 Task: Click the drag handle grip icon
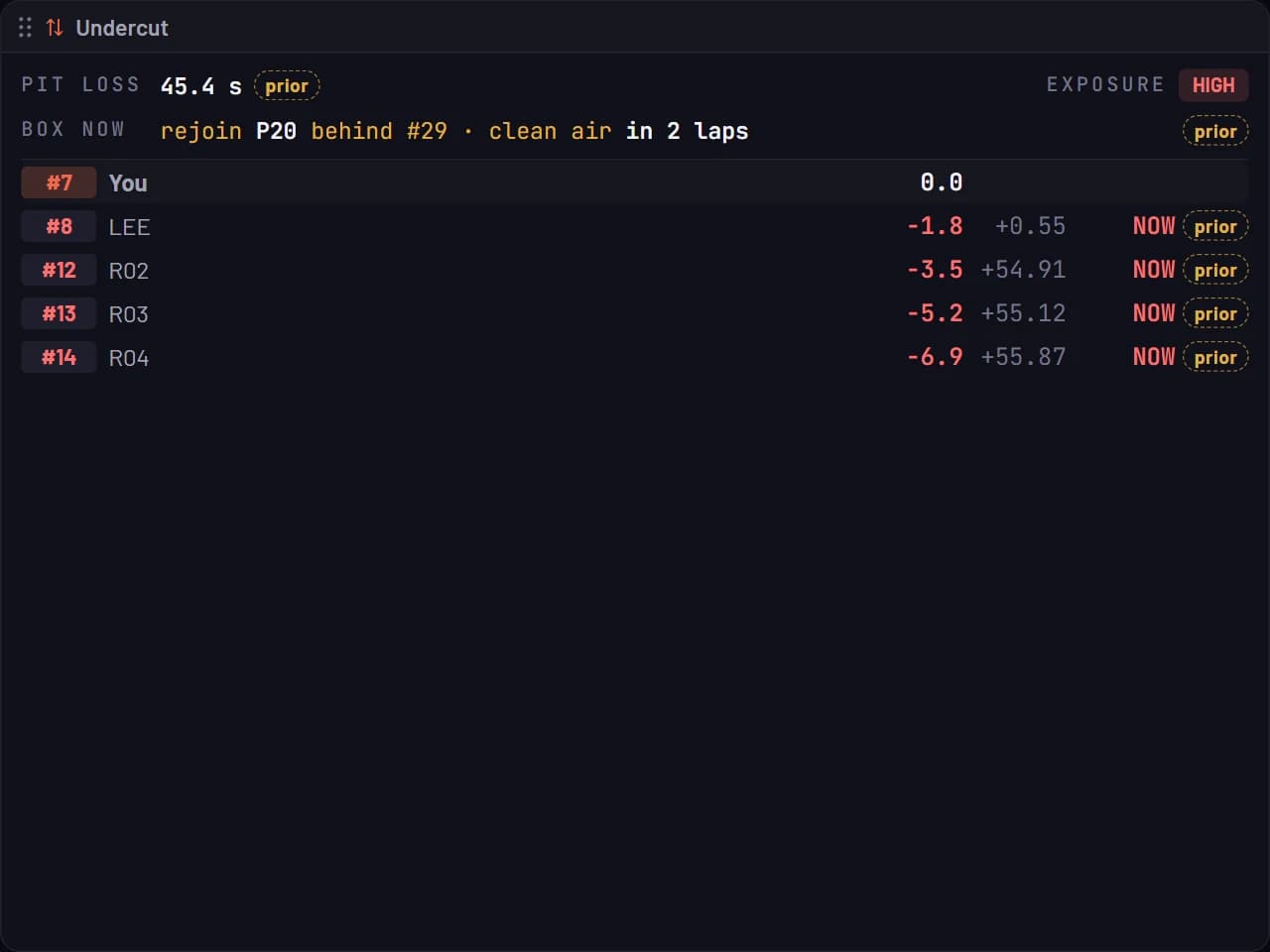pos(25,28)
